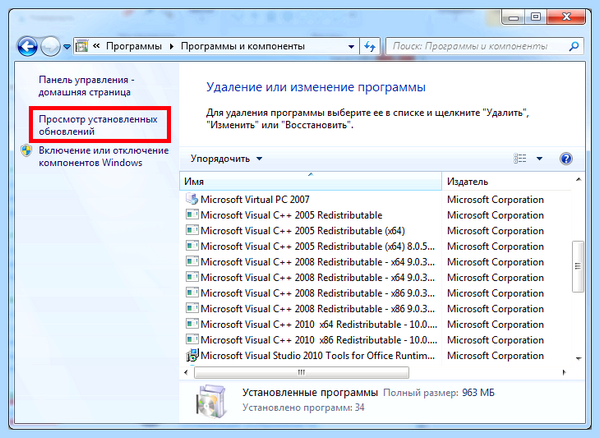Image resolution: width=600 pixels, height=438 pixels.
Task: Select Visual C++ 2010 x64 Redistributable row
Action: click(x=318, y=324)
